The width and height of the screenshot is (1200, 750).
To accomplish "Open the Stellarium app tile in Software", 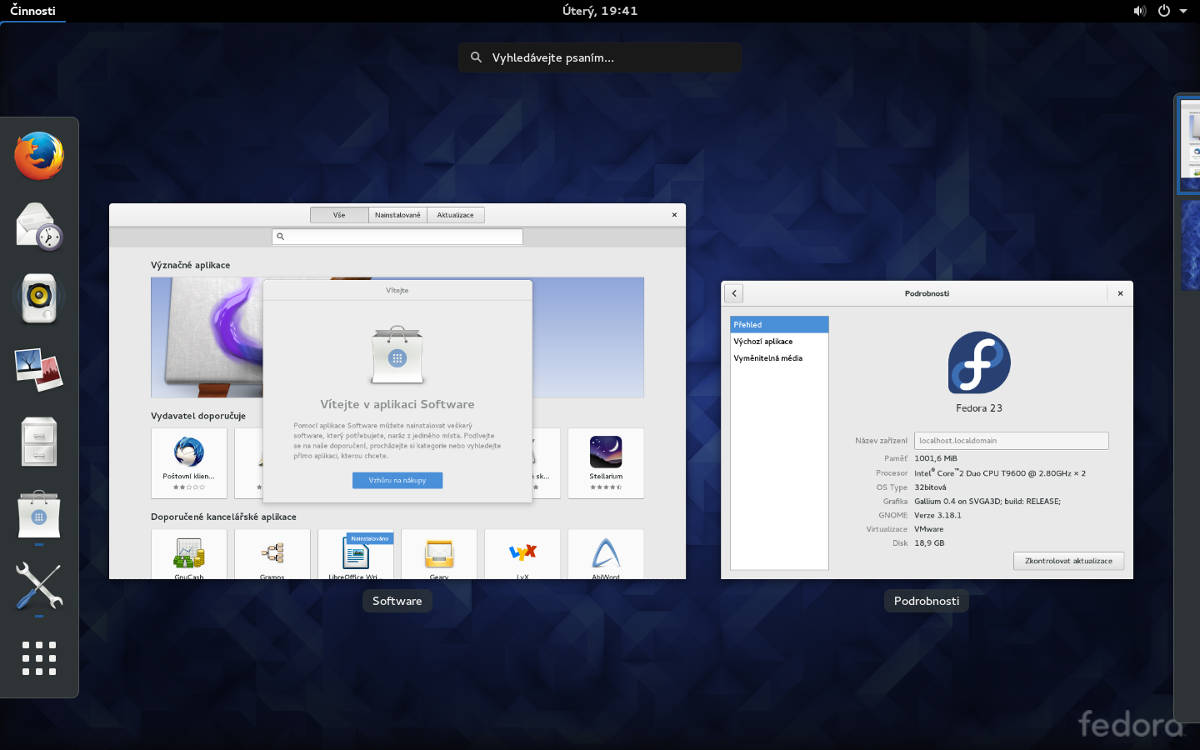I will coord(606,463).
